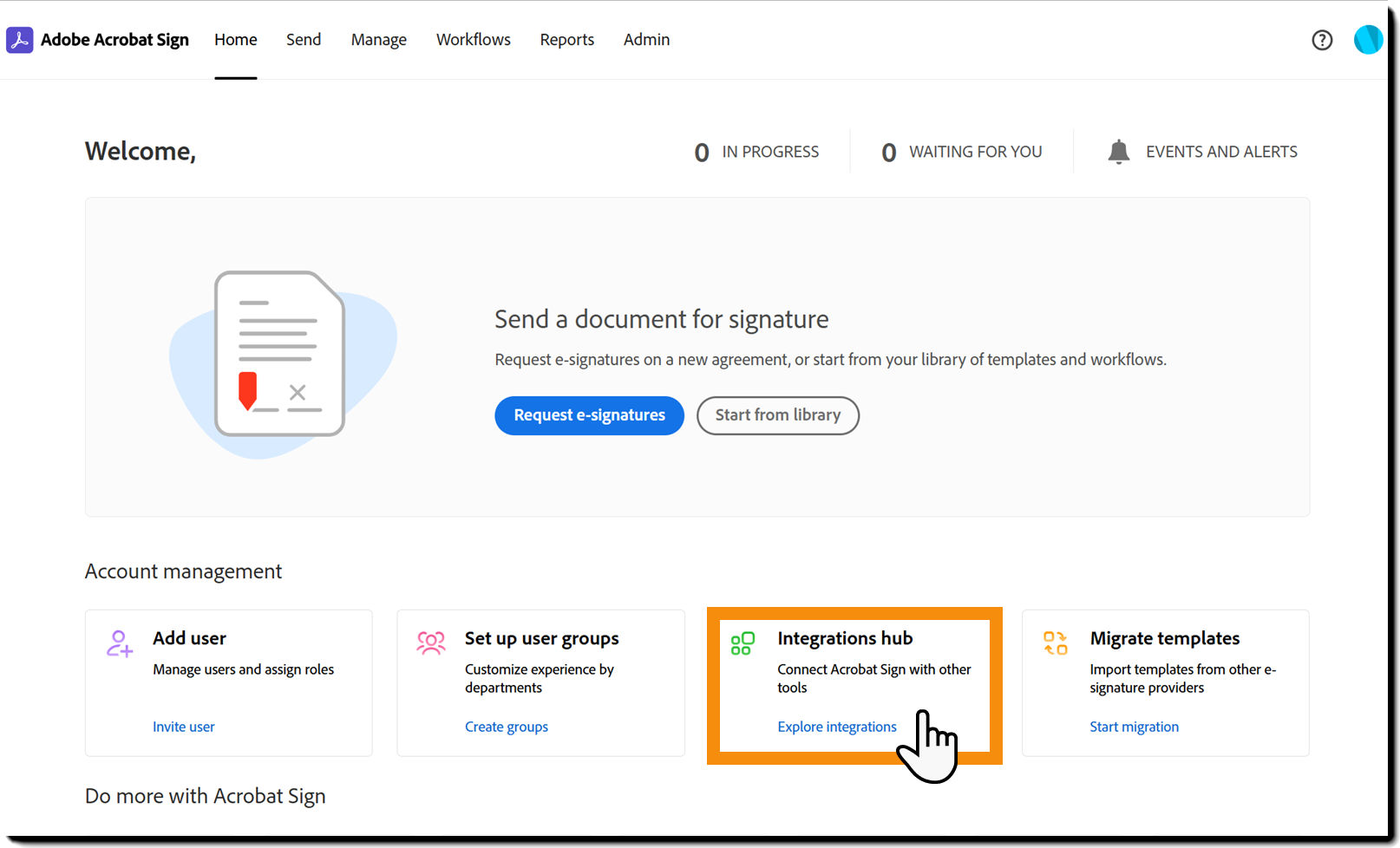Switch to the Manage tab

point(378,39)
